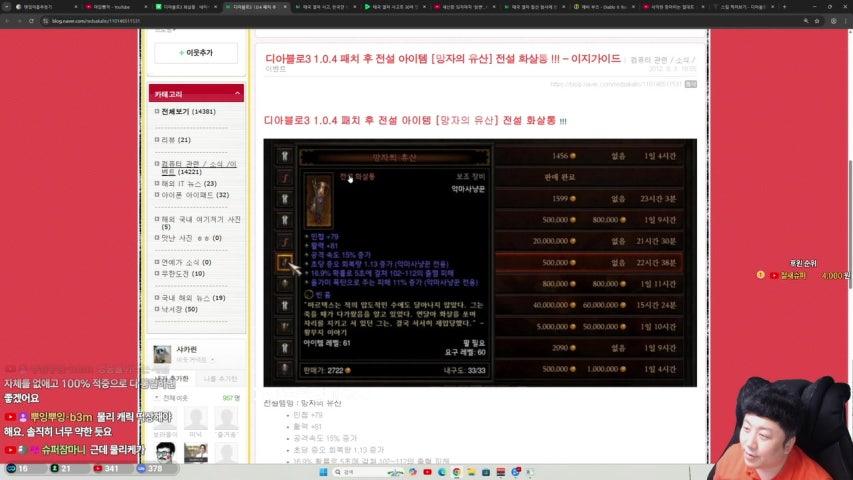The width and height of the screenshot is (853, 480).
Task: Select highlighted auction item icon at cursor
Action: (x=285, y=262)
